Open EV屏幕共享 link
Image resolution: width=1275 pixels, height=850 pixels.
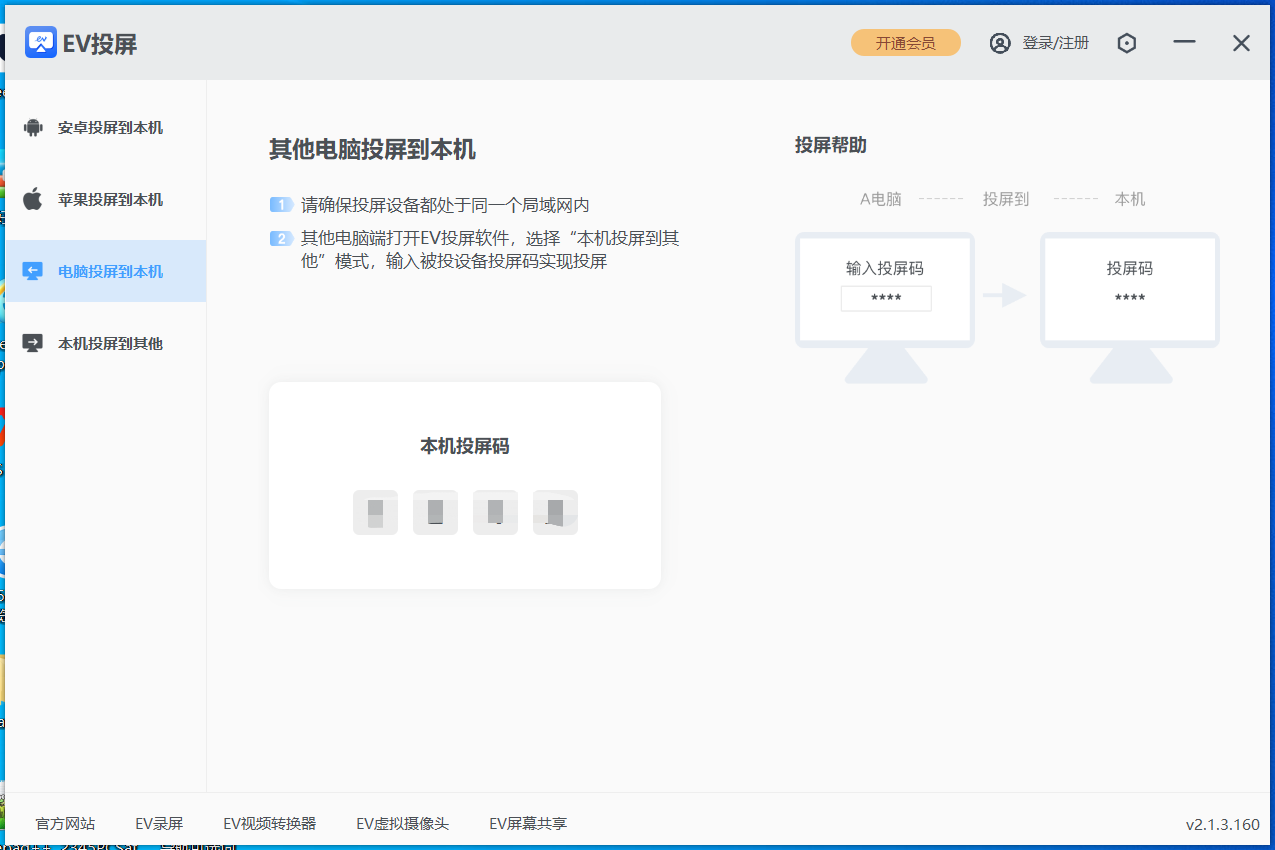coord(528,824)
